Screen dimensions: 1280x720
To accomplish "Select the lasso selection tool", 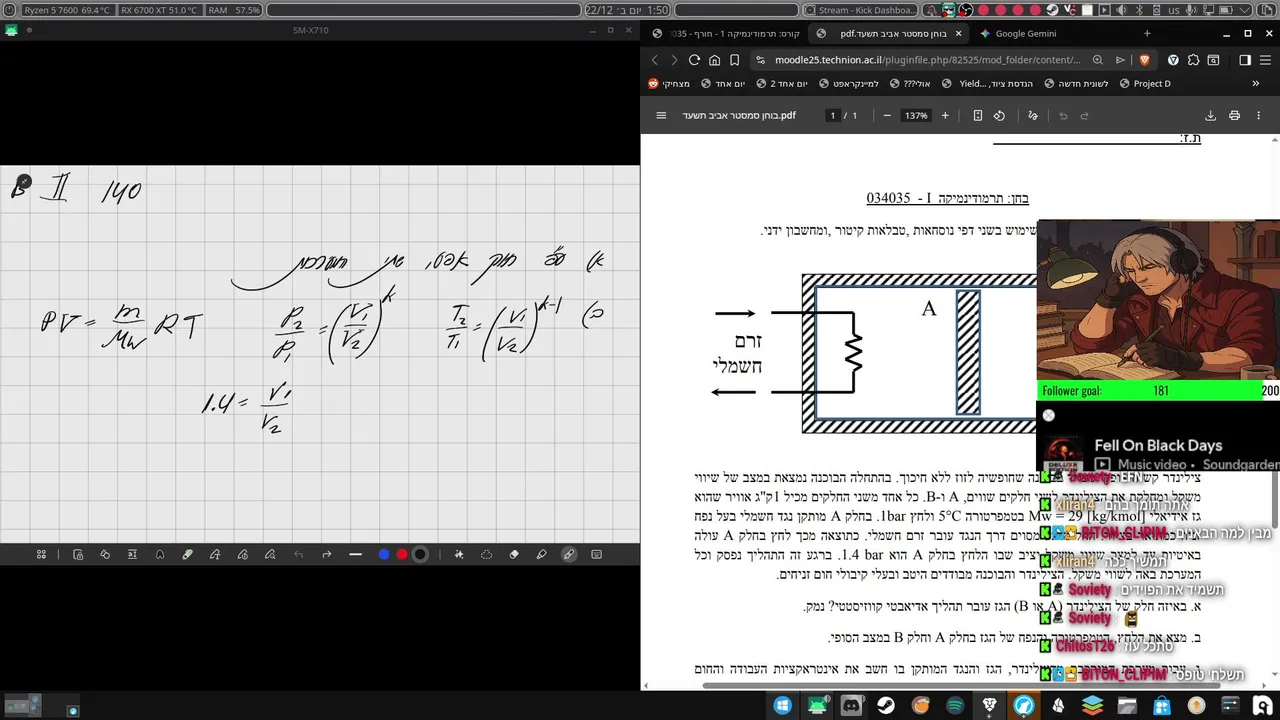I will coord(487,554).
